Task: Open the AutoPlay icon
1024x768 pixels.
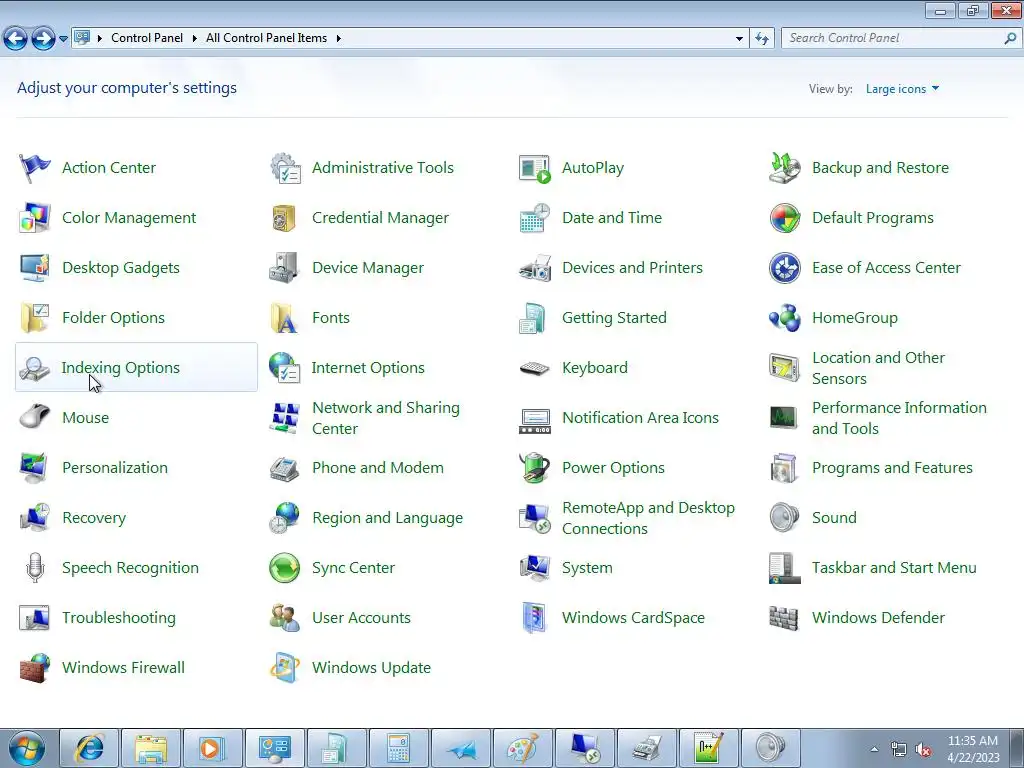Action: point(535,168)
